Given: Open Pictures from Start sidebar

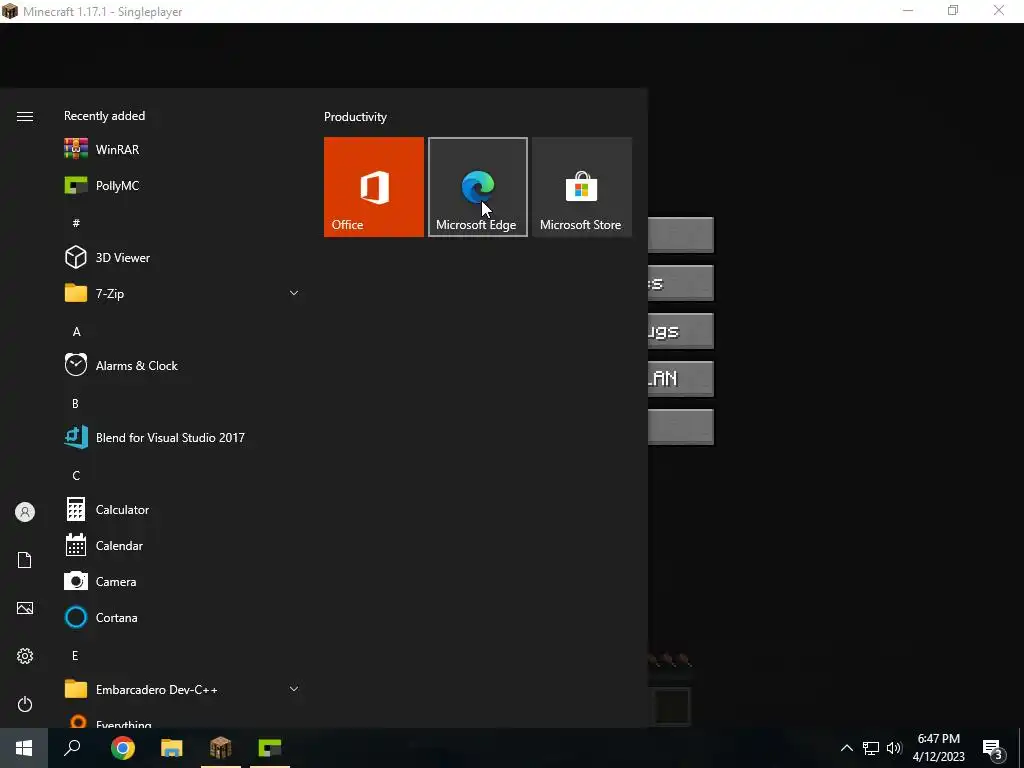Looking at the screenshot, I should click(x=25, y=608).
